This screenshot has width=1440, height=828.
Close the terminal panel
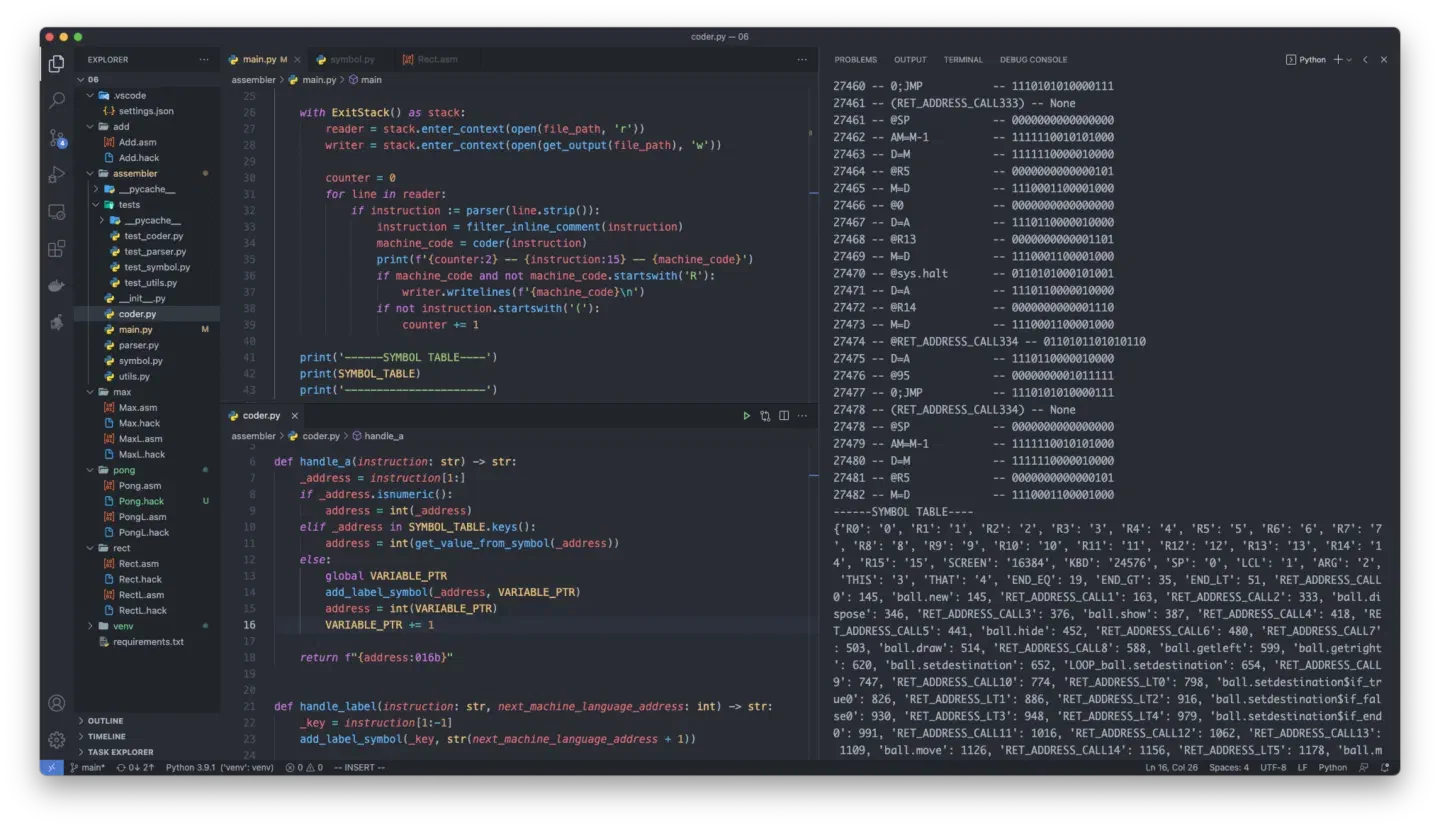click(1384, 60)
